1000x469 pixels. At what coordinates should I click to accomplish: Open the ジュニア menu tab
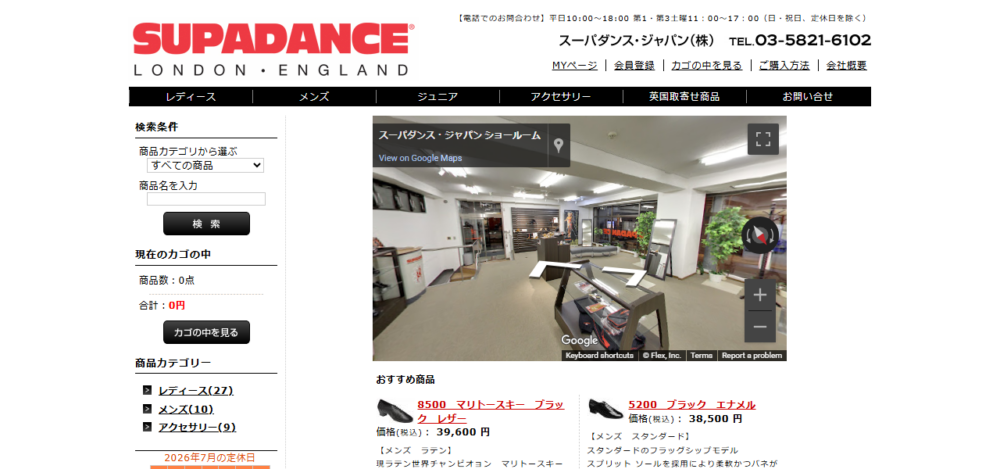click(x=438, y=97)
